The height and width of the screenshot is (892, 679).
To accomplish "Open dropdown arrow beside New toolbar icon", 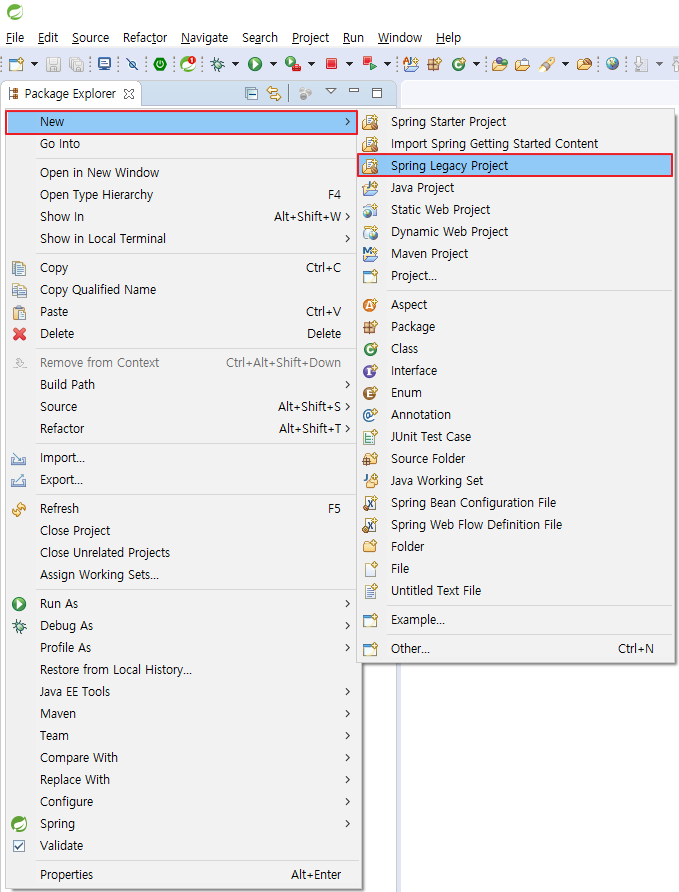I will coord(34,64).
